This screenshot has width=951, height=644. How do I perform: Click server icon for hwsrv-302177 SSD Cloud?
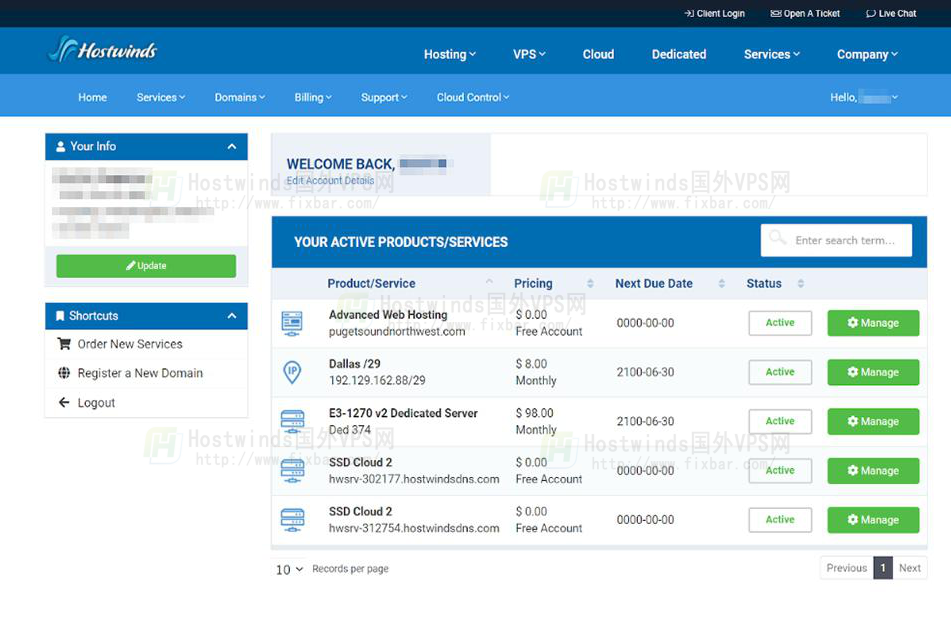(292, 471)
